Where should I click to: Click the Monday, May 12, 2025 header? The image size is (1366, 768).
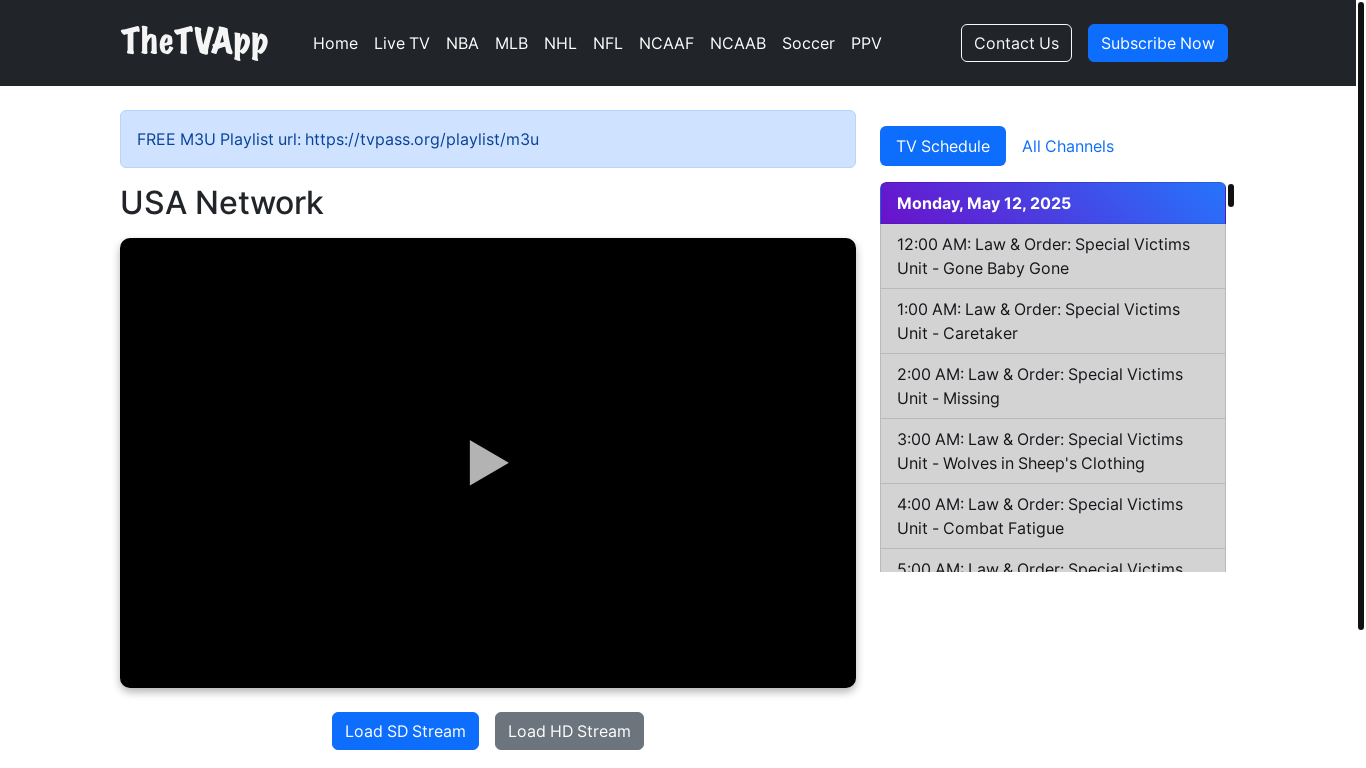1053,203
